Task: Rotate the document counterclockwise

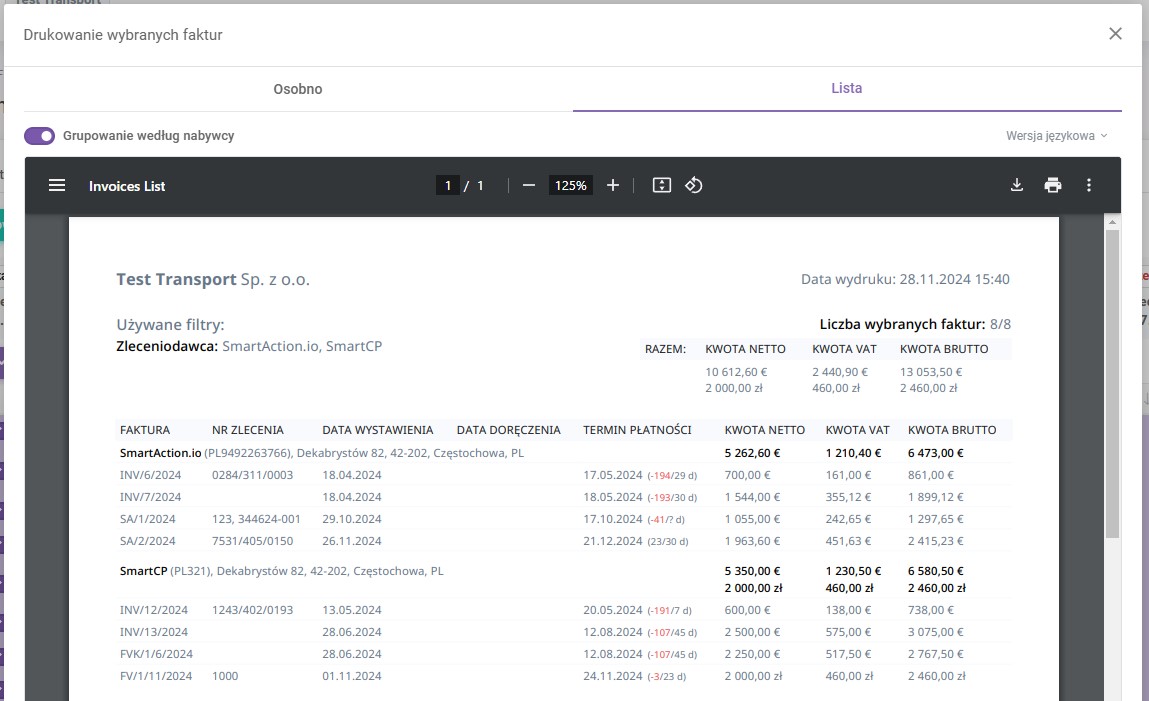Action: tap(694, 185)
